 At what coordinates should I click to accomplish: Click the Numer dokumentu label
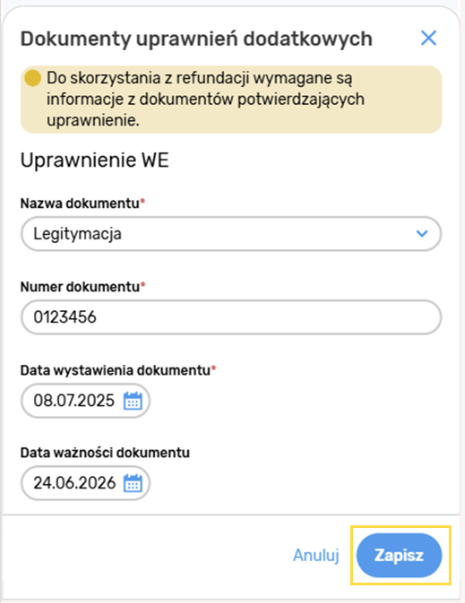(80, 287)
